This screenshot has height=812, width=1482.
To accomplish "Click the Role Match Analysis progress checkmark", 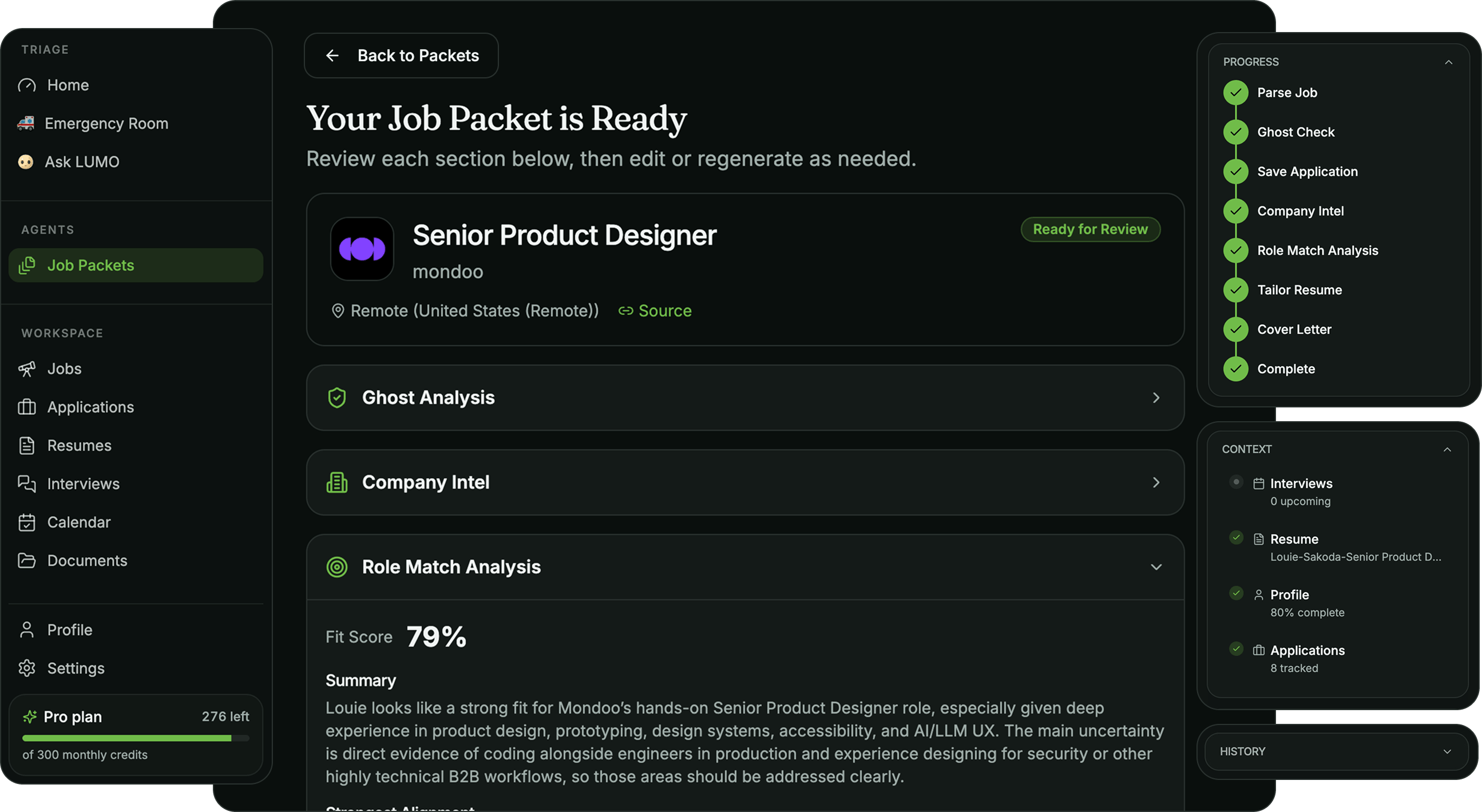I will (1236, 250).
